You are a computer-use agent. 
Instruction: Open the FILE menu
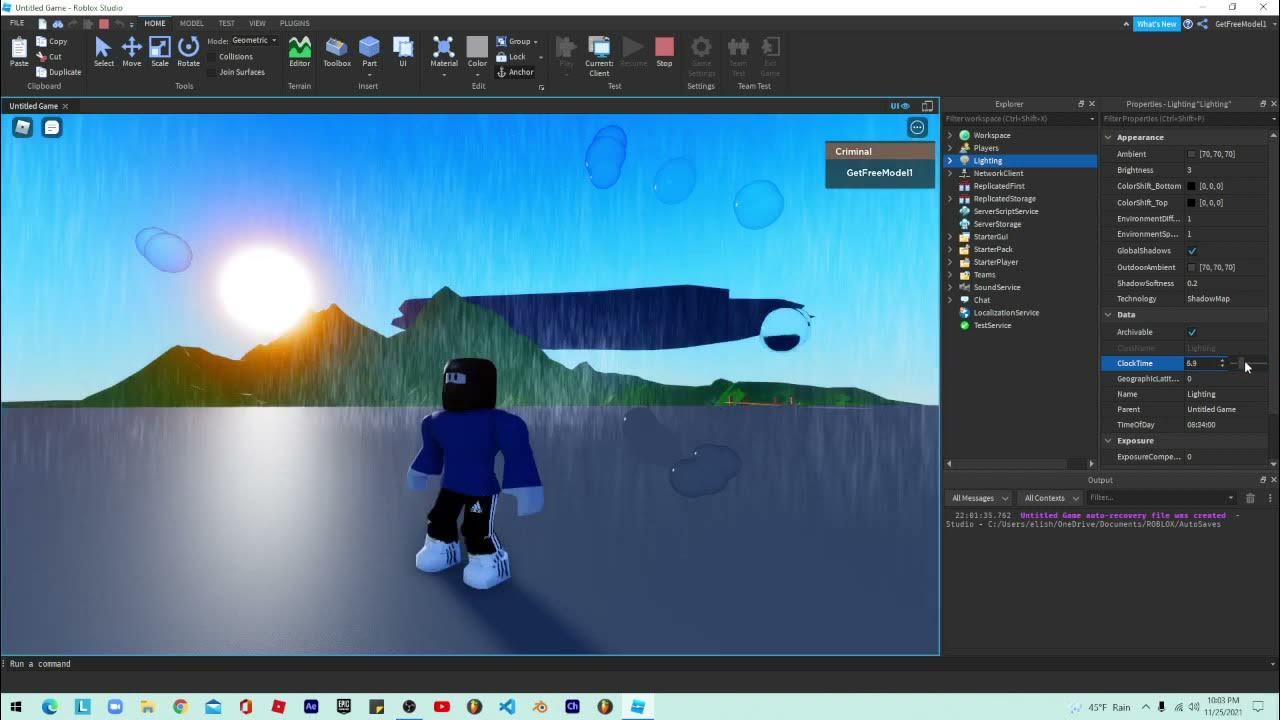pyautogui.click(x=17, y=23)
